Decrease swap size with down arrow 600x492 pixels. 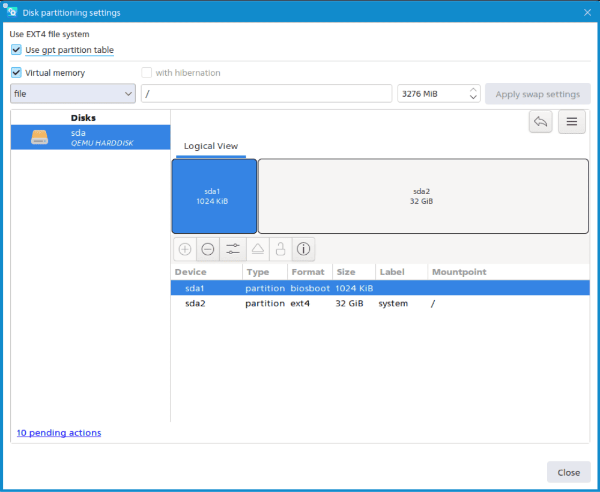click(x=473, y=97)
